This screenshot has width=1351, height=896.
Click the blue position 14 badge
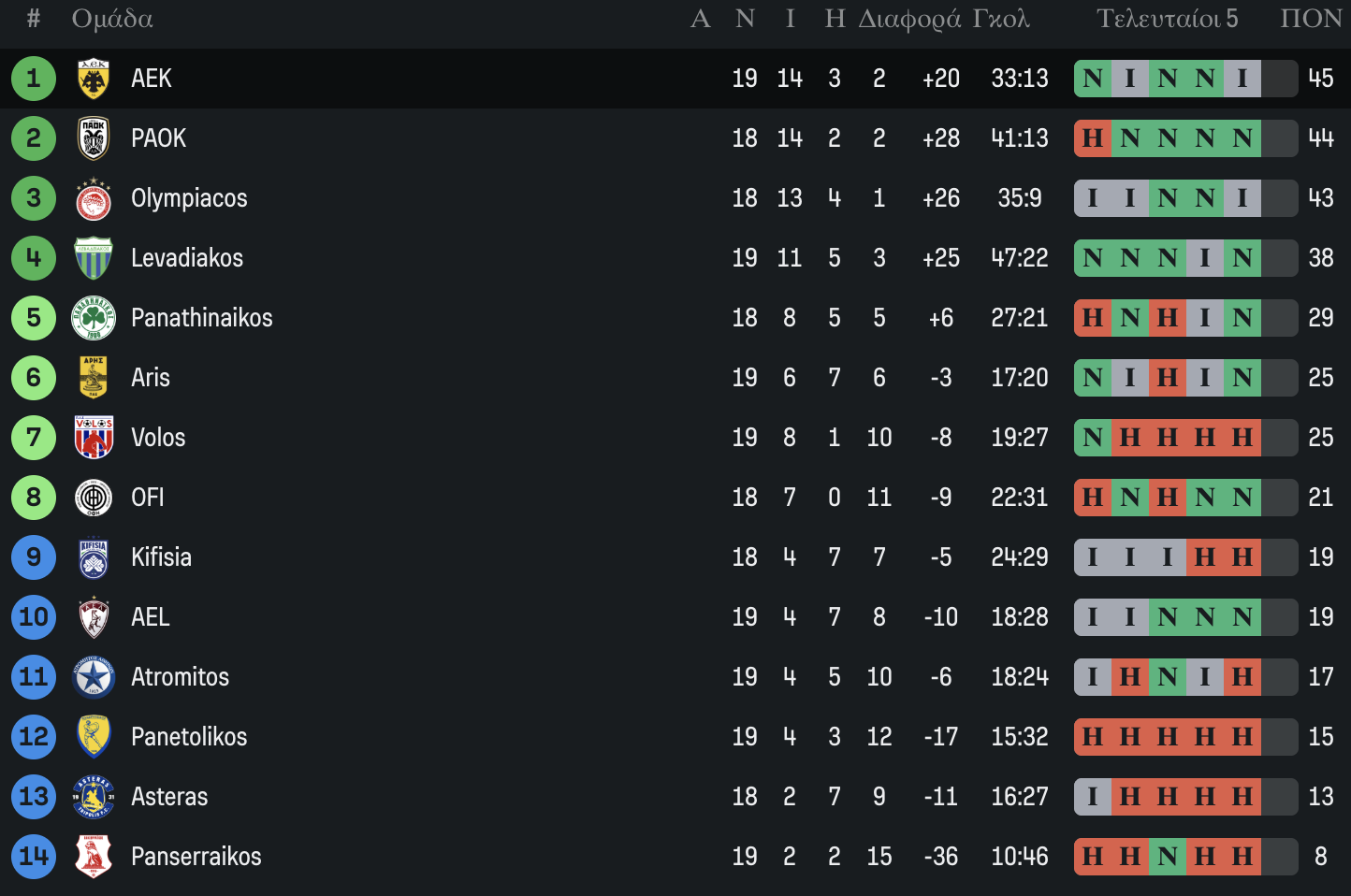34,857
